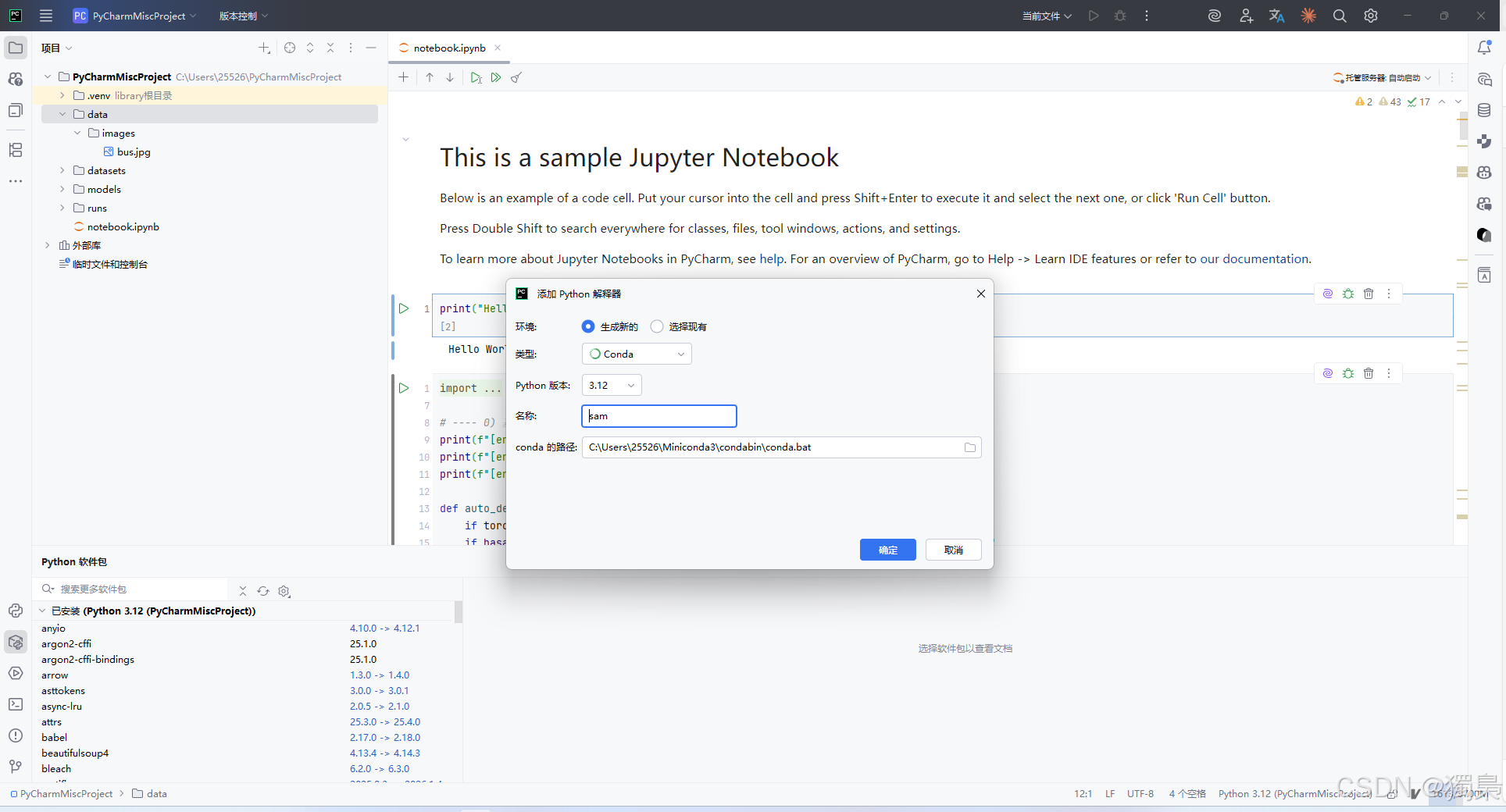The image size is (1506, 812).
Task: Click the Add Cell plus icon
Action: point(403,77)
